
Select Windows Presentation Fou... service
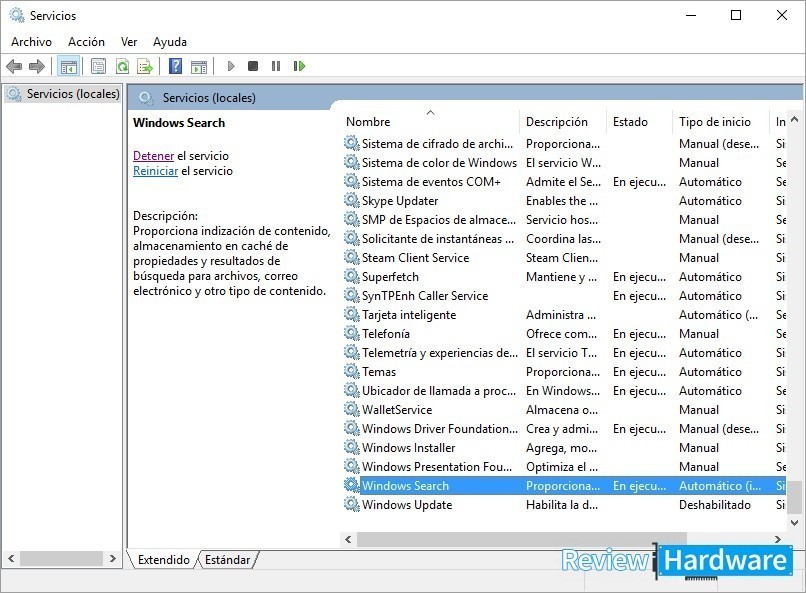[564, 467]
